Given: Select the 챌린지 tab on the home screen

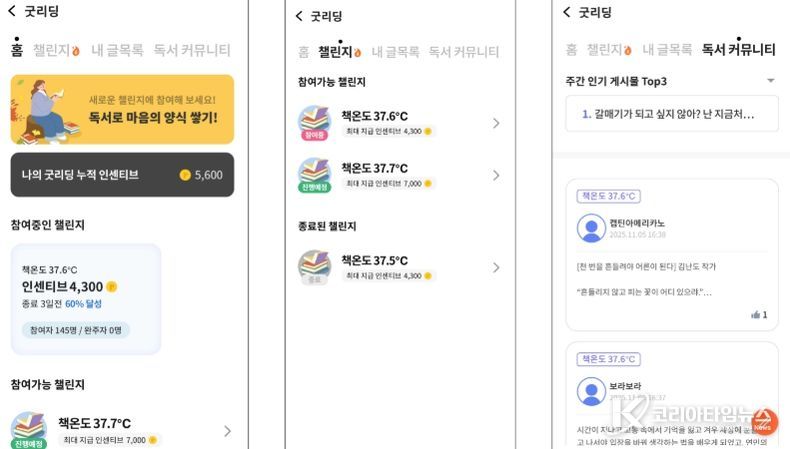Looking at the screenshot, I should click(56, 49).
